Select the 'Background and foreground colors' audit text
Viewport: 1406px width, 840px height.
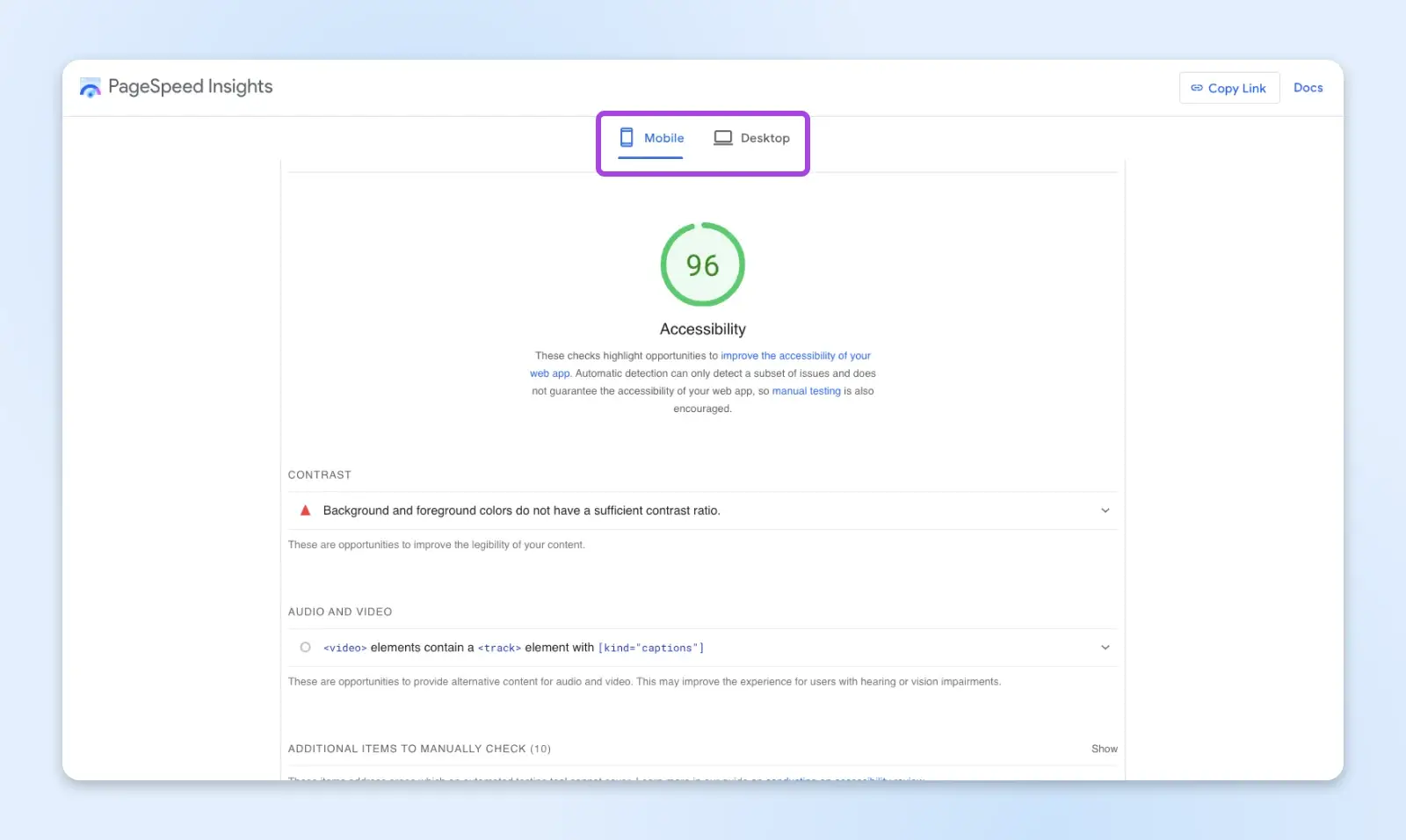[522, 511]
